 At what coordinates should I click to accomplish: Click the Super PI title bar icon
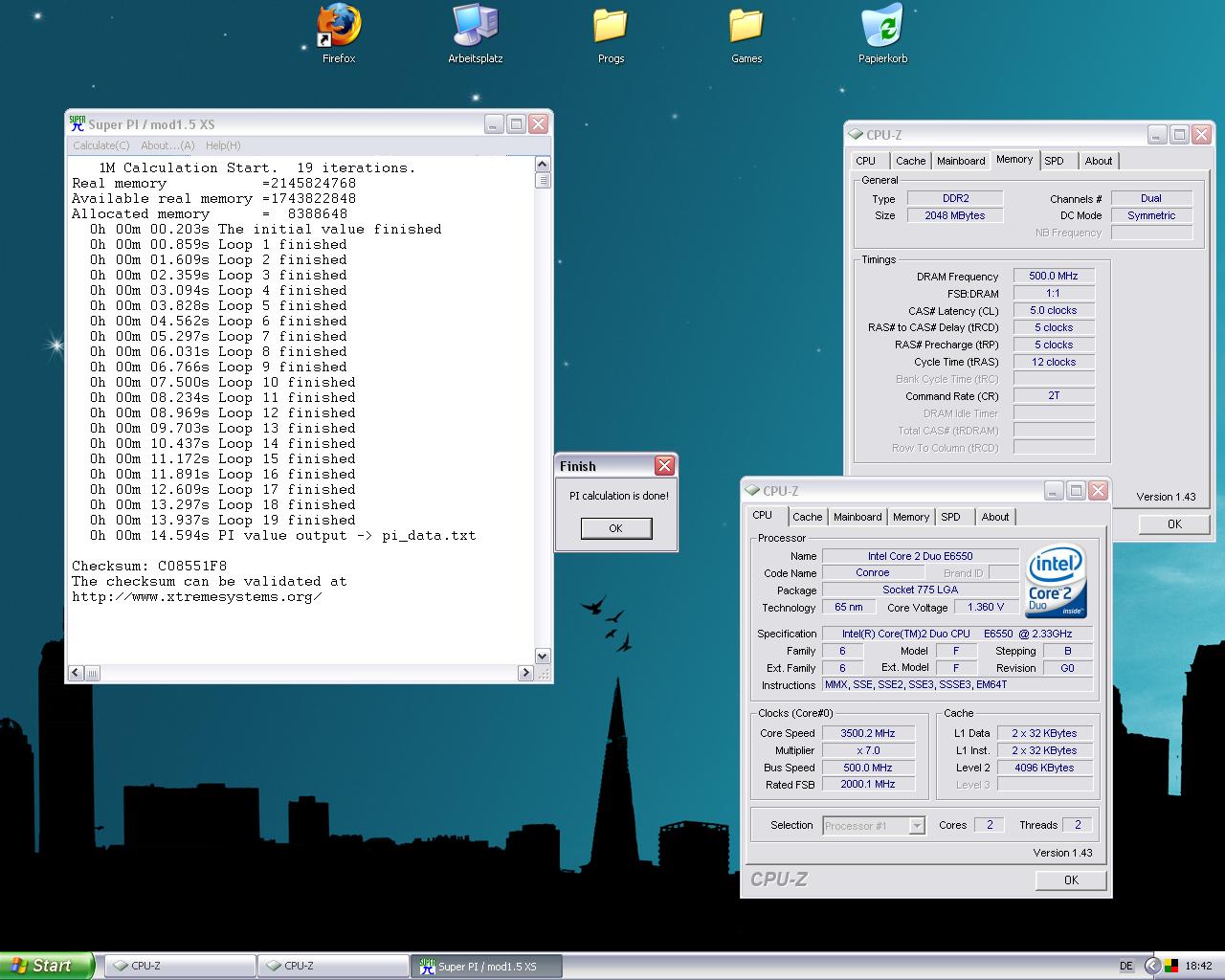click(78, 123)
